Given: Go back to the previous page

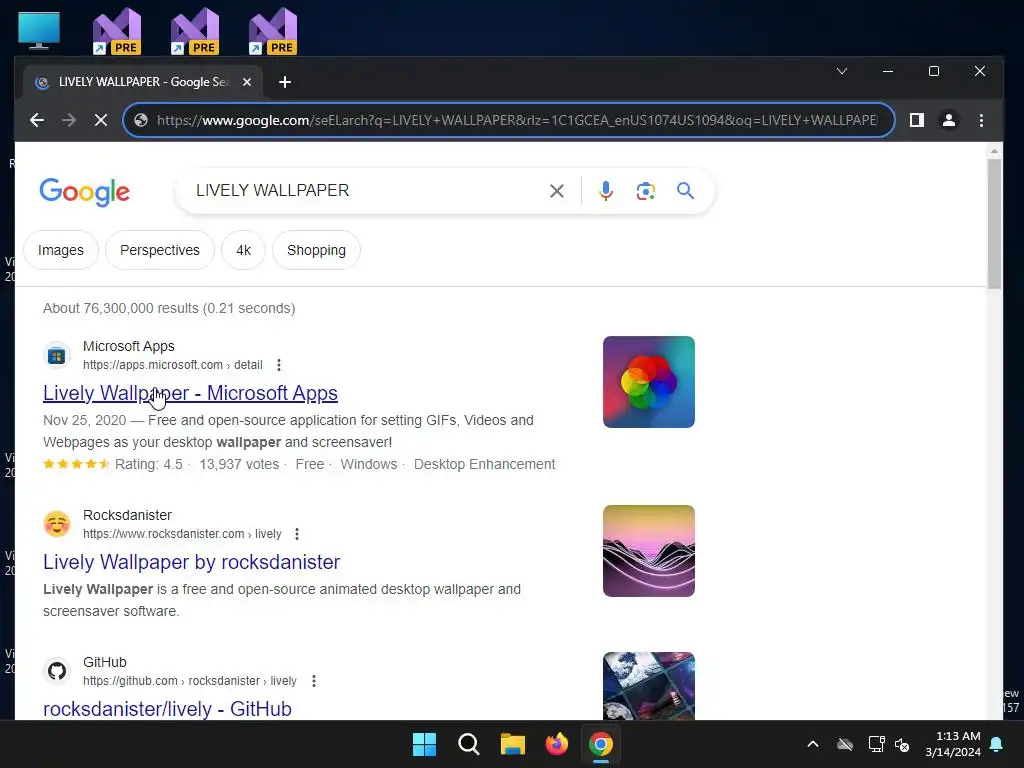Looking at the screenshot, I should pyautogui.click(x=37, y=120).
